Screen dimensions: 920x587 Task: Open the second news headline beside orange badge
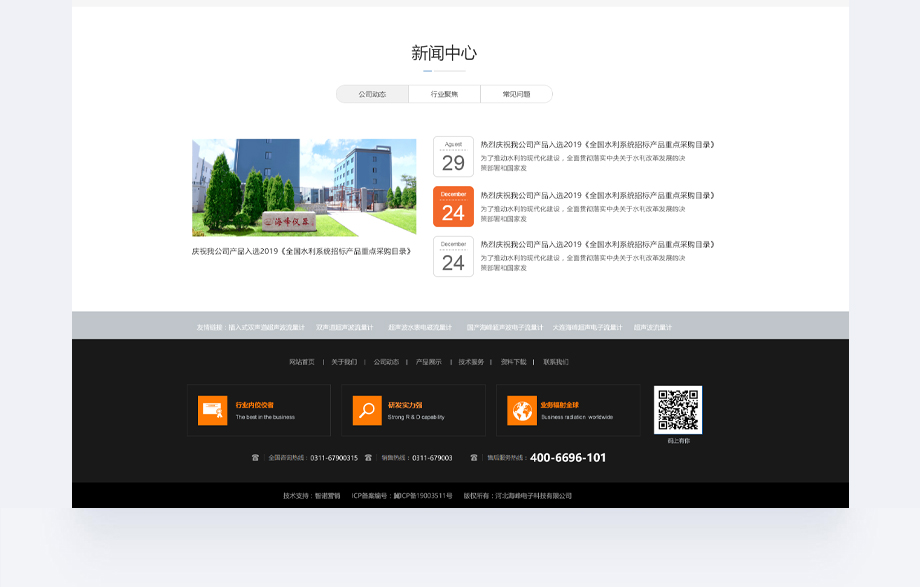pyautogui.click(x=597, y=195)
